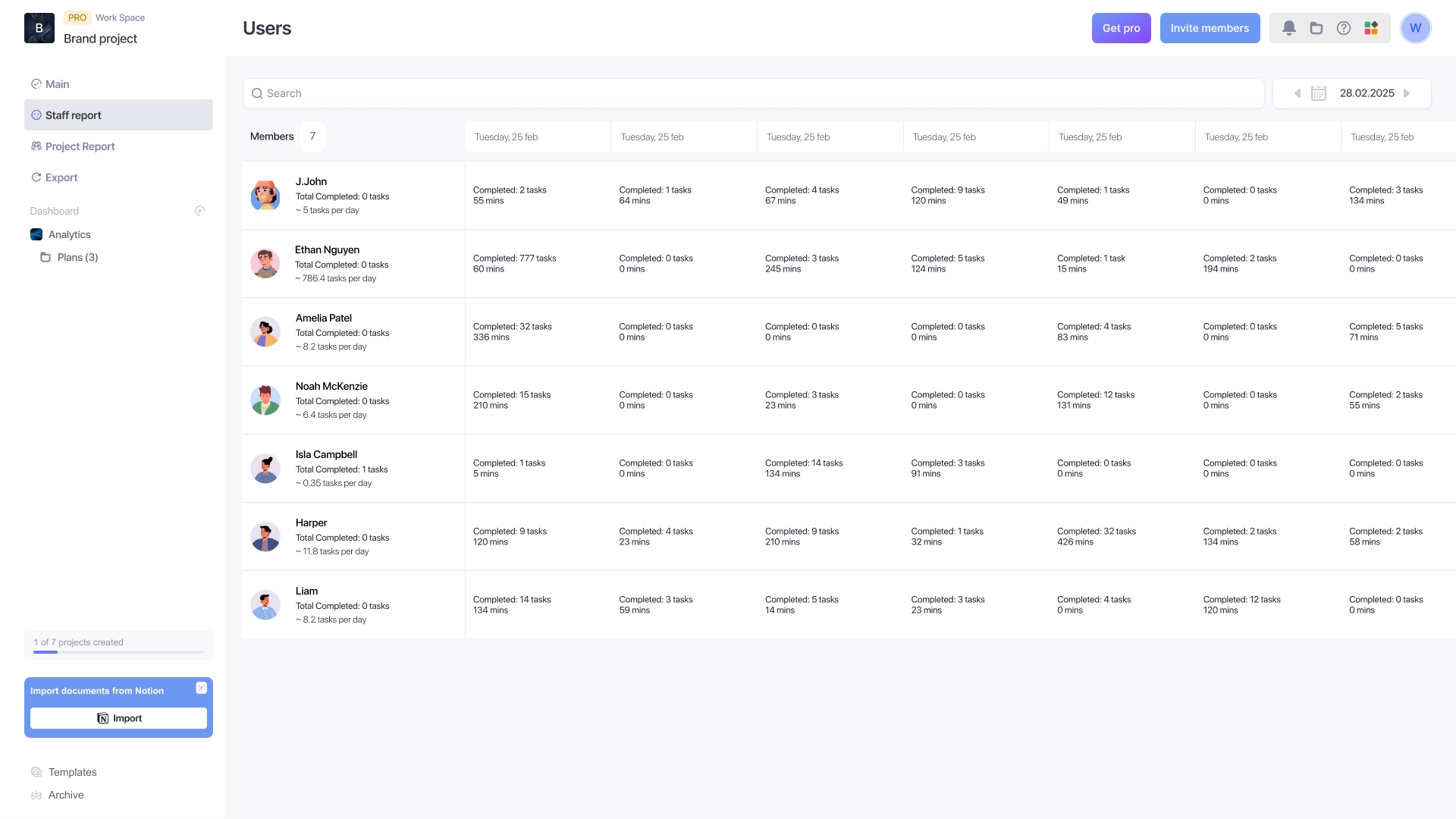Select Export in the sidebar

pos(61,177)
